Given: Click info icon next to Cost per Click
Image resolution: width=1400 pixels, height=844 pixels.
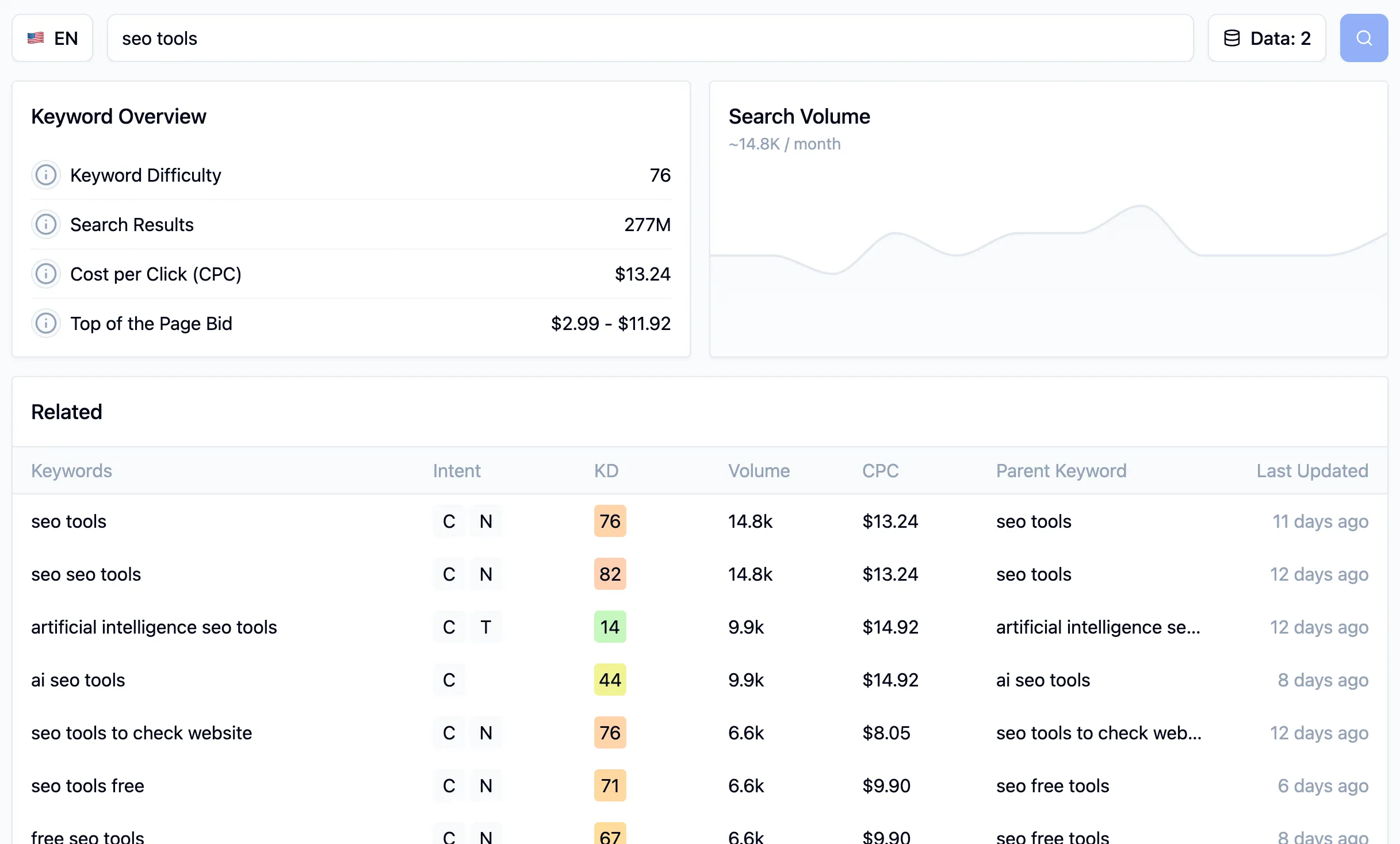Looking at the screenshot, I should [x=46, y=274].
